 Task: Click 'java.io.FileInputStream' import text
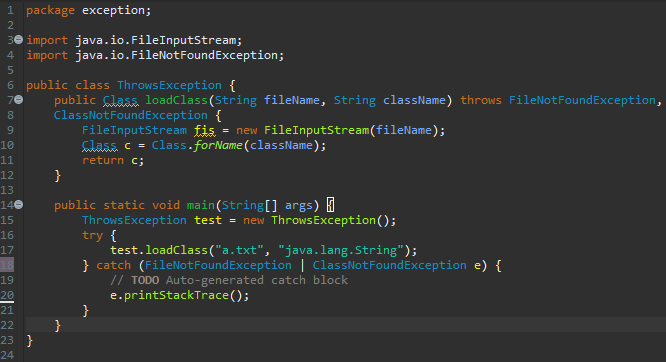coord(156,40)
